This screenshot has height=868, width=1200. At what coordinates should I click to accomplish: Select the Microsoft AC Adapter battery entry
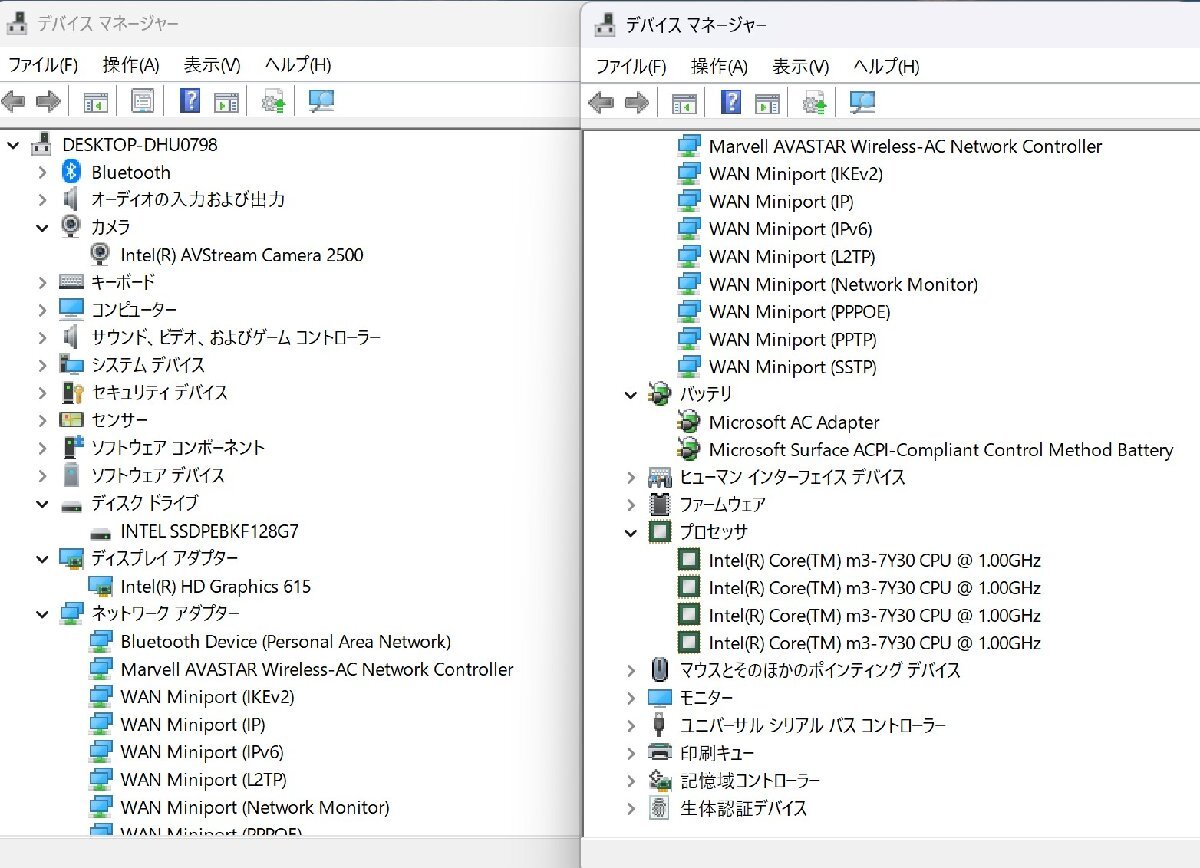click(795, 422)
